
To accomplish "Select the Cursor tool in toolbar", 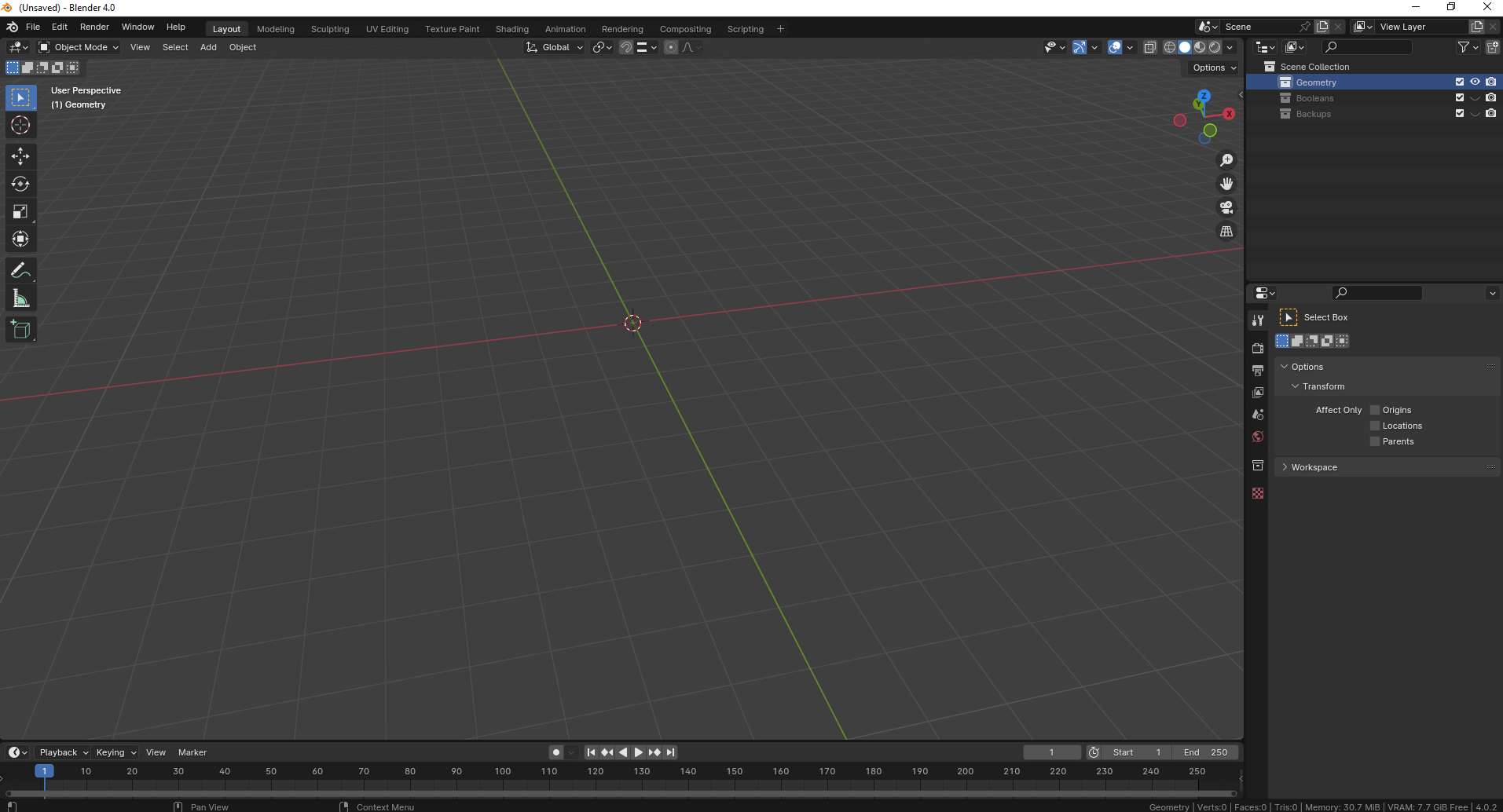I will point(20,126).
